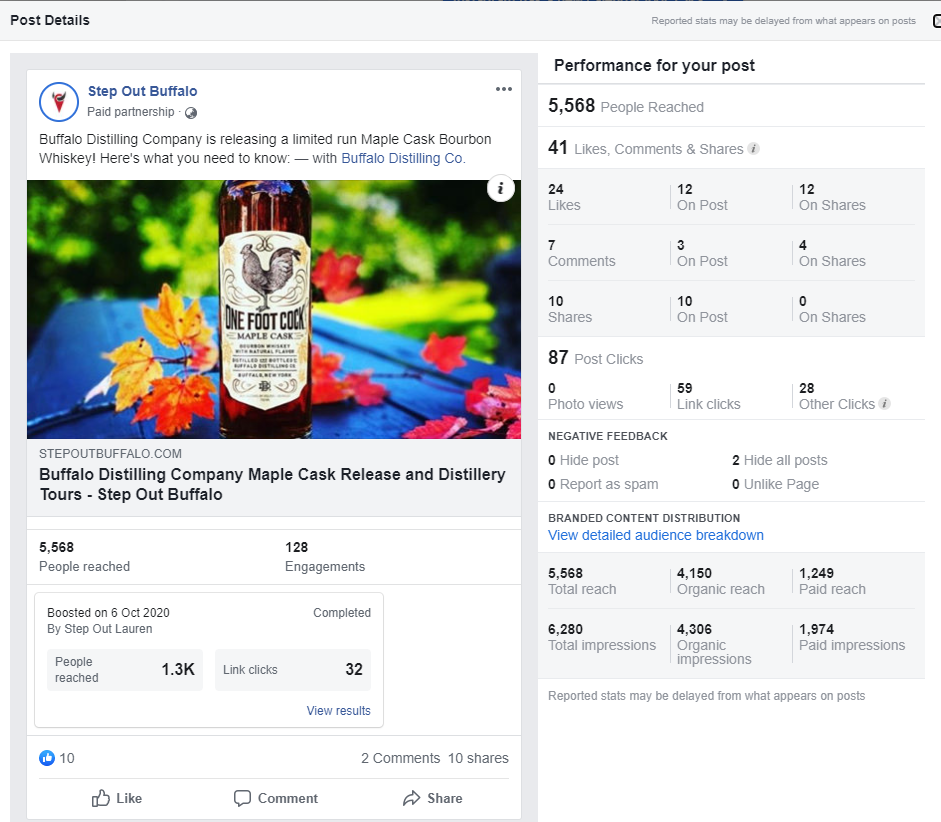Click the Completed boost status
Image resolution: width=941 pixels, height=822 pixels.
pos(342,613)
